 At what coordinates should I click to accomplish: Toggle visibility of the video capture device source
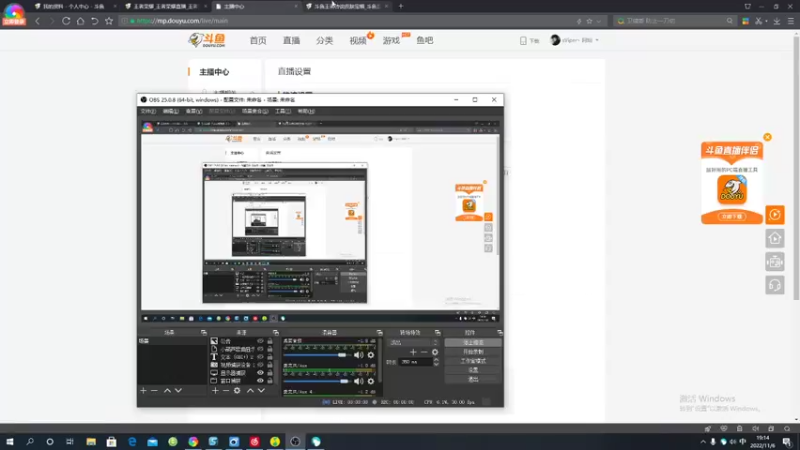tap(260, 365)
